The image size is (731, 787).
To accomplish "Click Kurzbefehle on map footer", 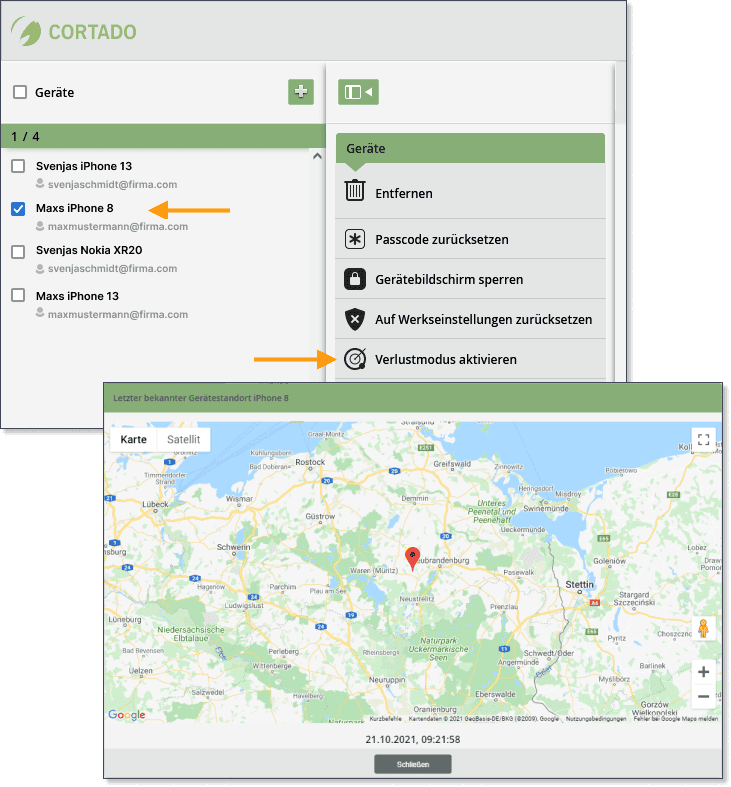I will [386, 719].
